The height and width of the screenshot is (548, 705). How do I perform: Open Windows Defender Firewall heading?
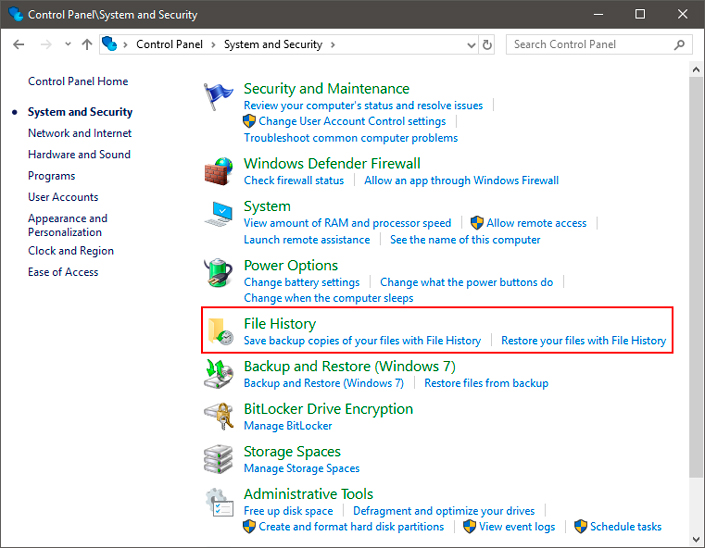(x=332, y=163)
